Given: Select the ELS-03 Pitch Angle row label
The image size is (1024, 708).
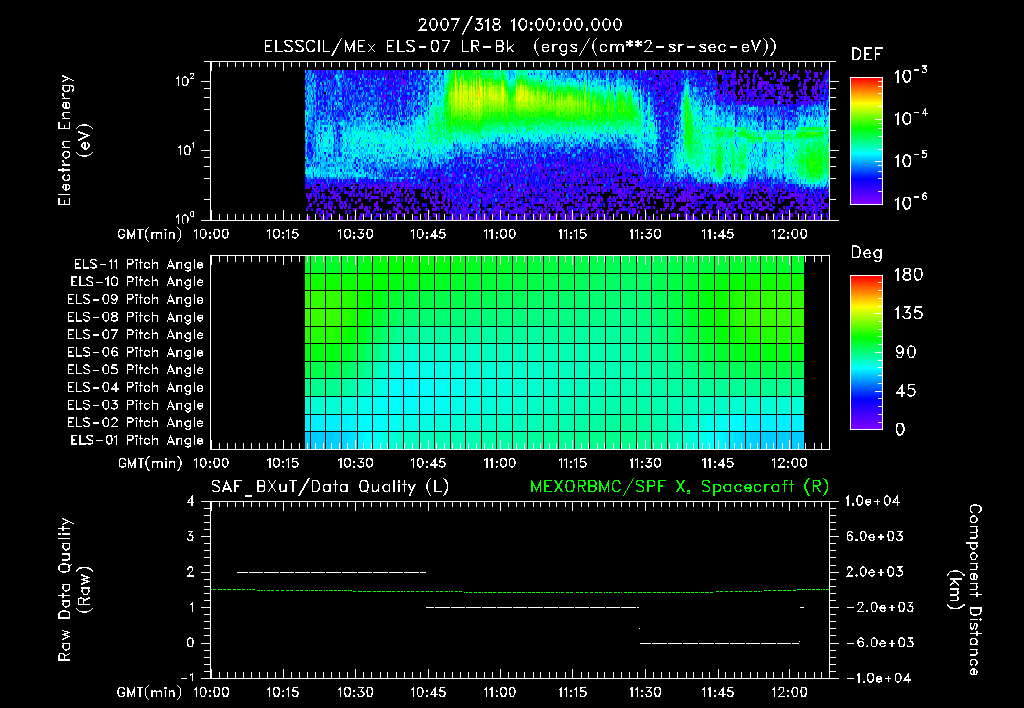Looking at the screenshot, I should point(136,406).
